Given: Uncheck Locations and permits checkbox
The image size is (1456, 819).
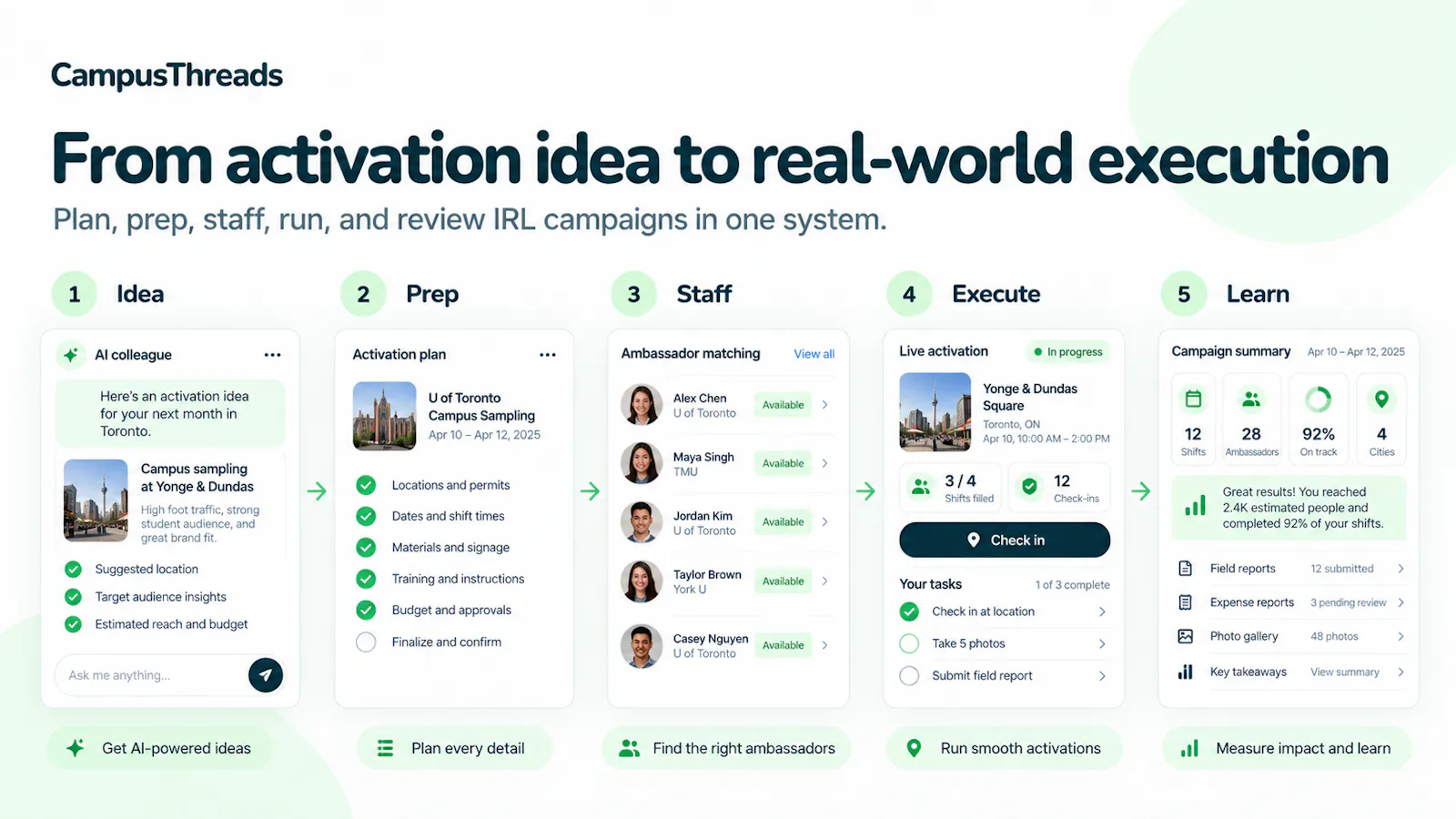Looking at the screenshot, I should 366,485.
